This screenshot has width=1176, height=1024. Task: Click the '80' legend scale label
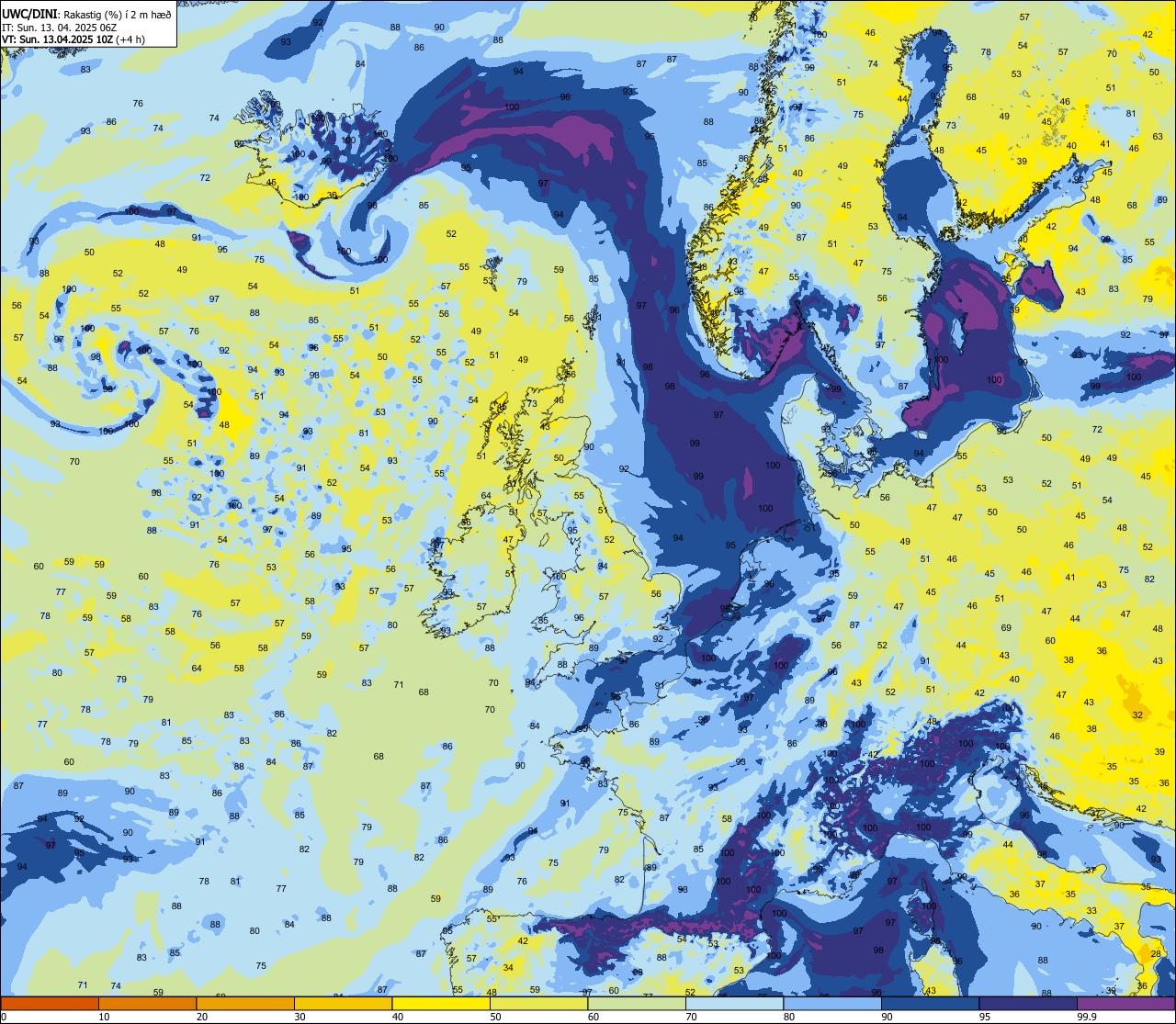tap(789, 1017)
